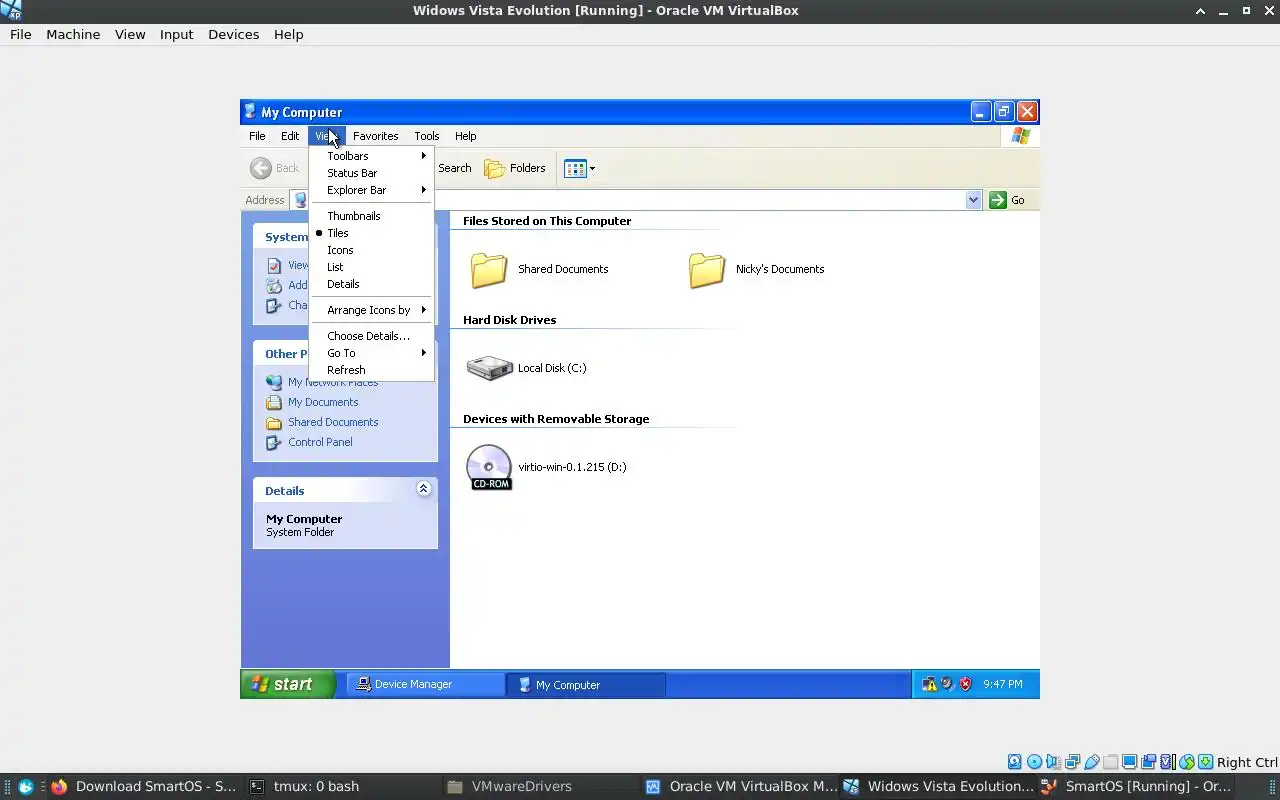
Task: Select Details view mode
Action: point(371,284)
